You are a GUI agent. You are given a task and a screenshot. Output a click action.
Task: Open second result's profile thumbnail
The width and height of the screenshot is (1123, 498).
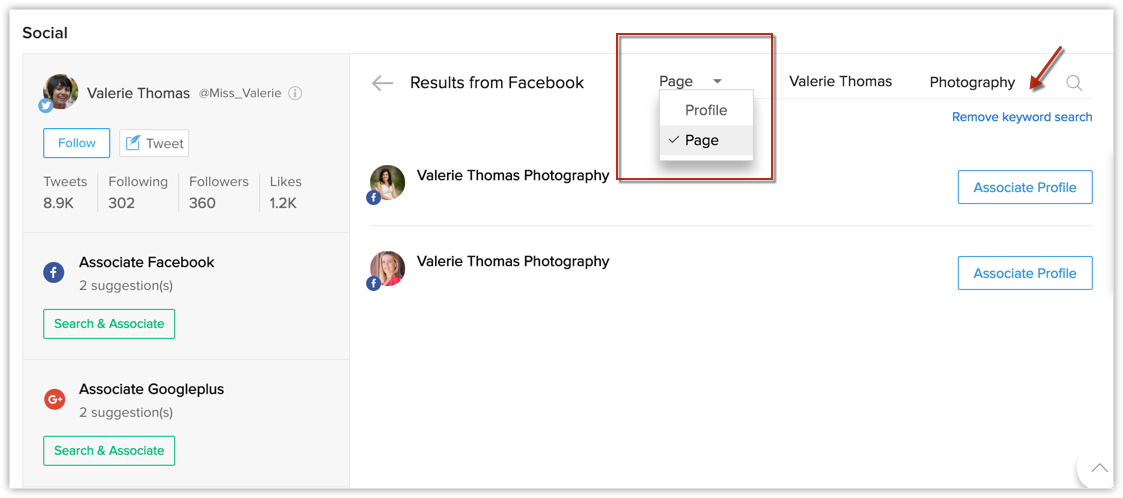pos(387,269)
